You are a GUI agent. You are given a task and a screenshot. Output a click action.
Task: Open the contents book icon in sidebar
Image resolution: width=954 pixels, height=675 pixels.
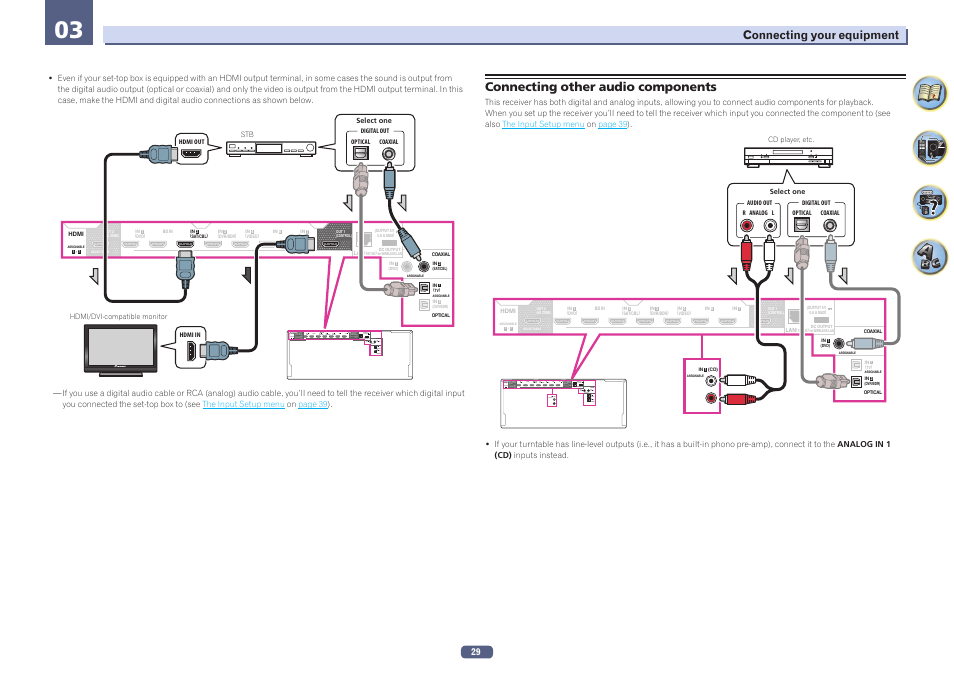pos(929,93)
